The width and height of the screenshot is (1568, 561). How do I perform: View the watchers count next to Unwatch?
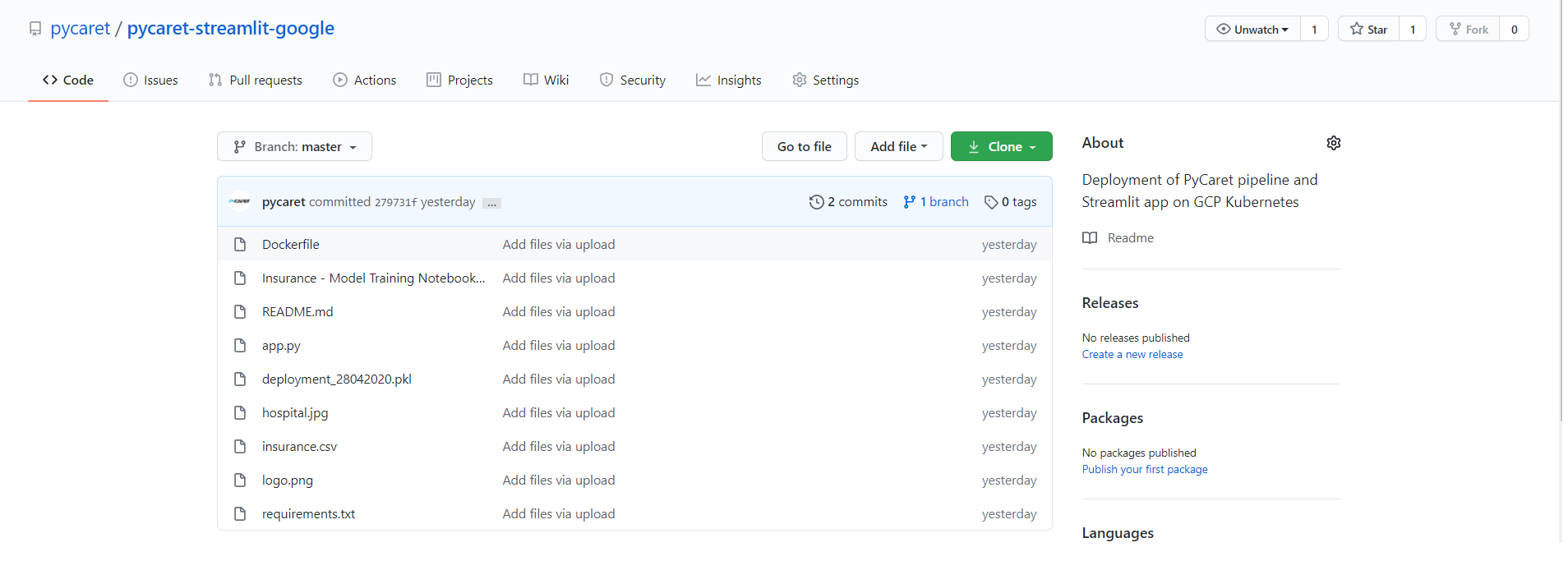[1314, 30]
